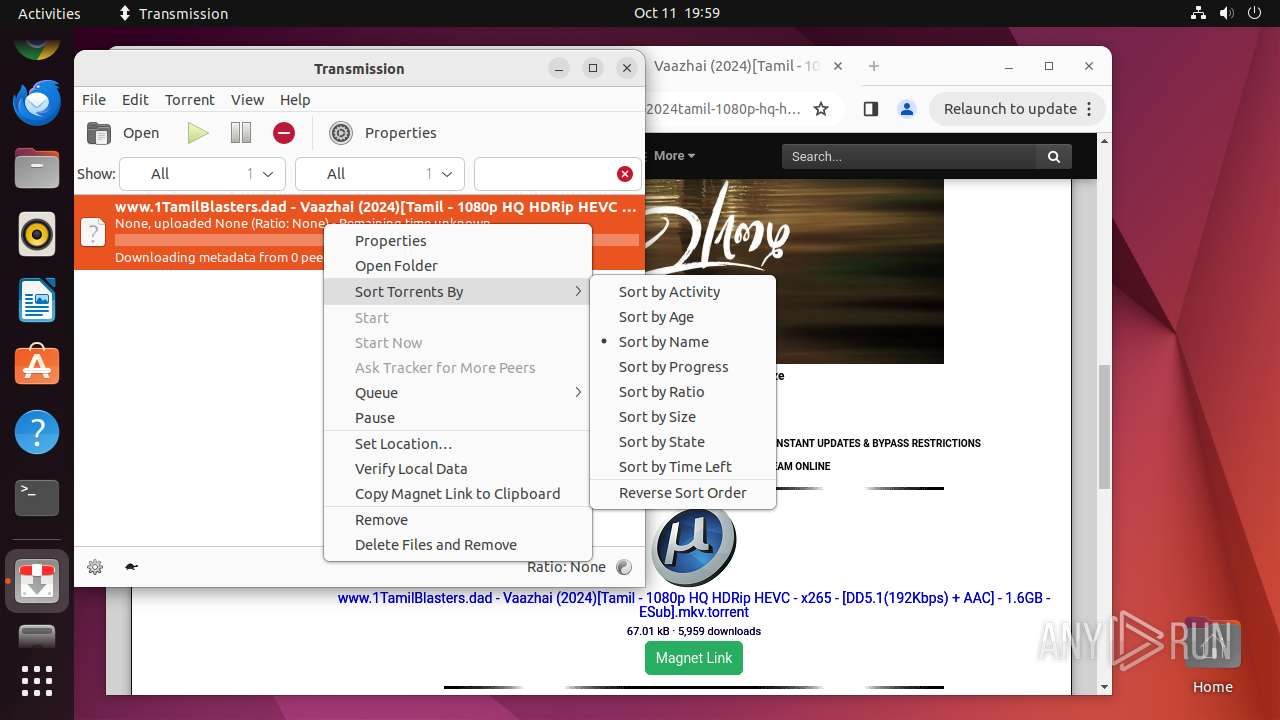Clear the torrent search filter field
Viewport: 1280px width, 720px height.
[x=625, y=174]
